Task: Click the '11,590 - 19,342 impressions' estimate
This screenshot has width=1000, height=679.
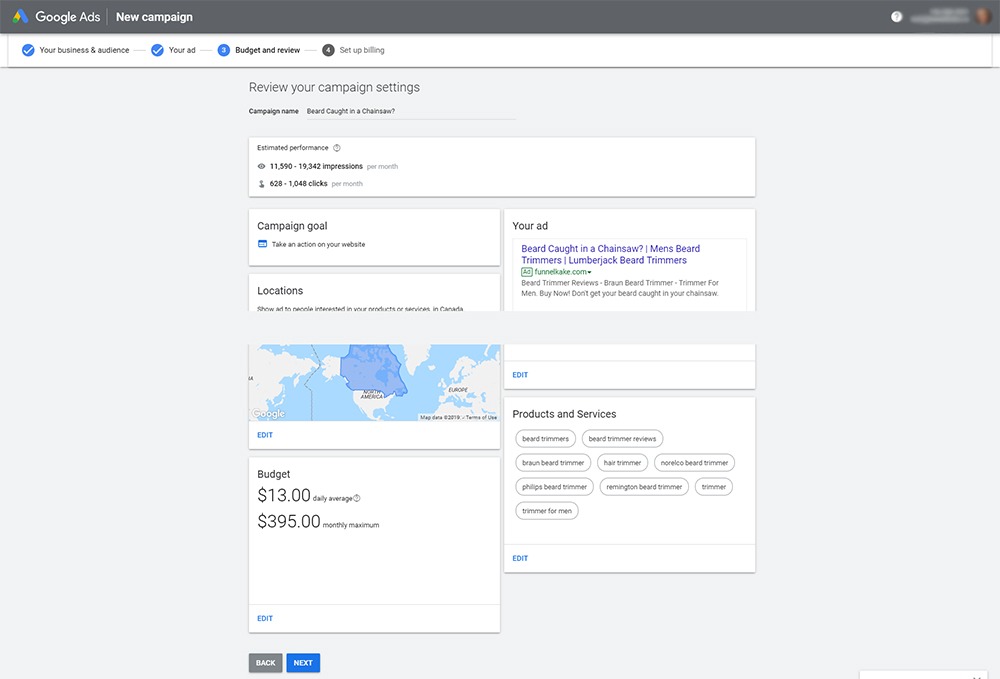Action: coord(316,166)
